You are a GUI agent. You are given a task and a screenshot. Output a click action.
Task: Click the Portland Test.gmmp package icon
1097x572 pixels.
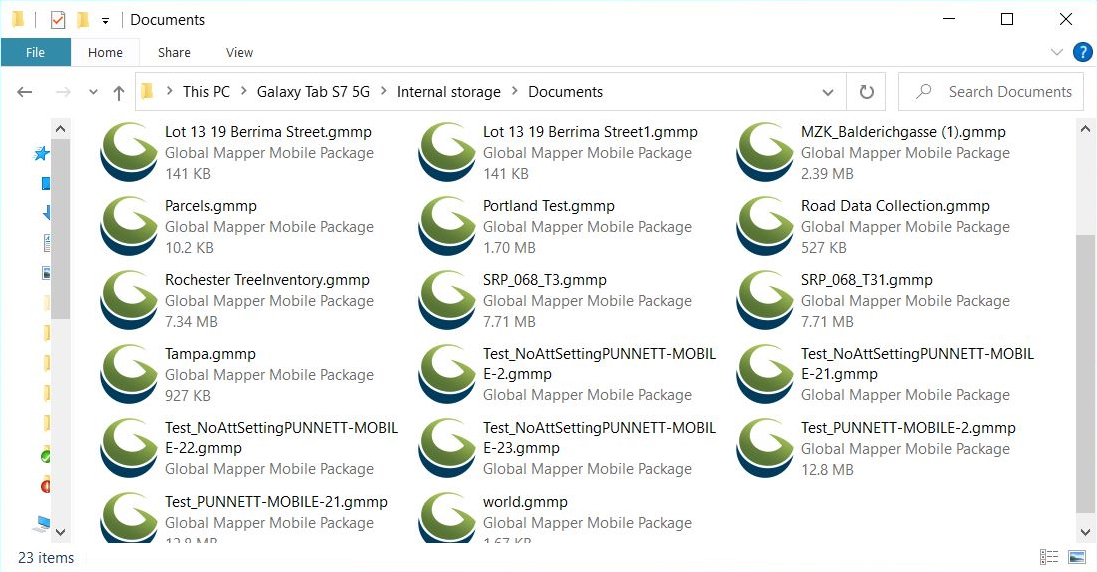[x=448, y=226]
